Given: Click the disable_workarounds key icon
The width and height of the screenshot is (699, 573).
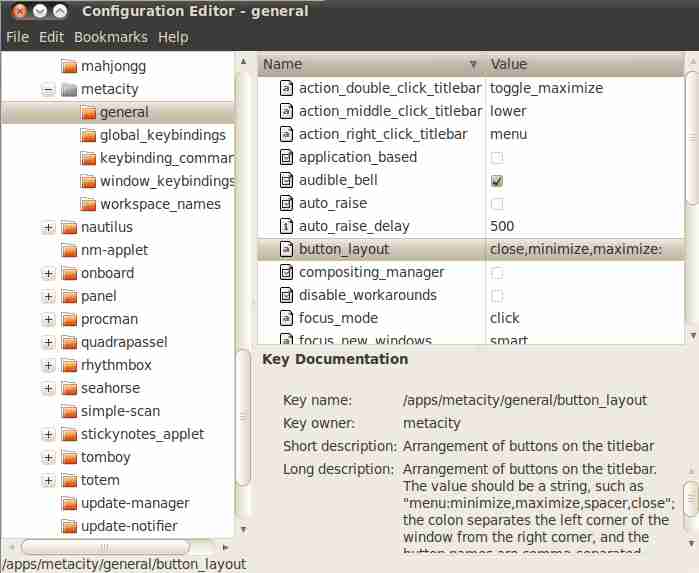Looking at the screenshot, I should 286,295.
